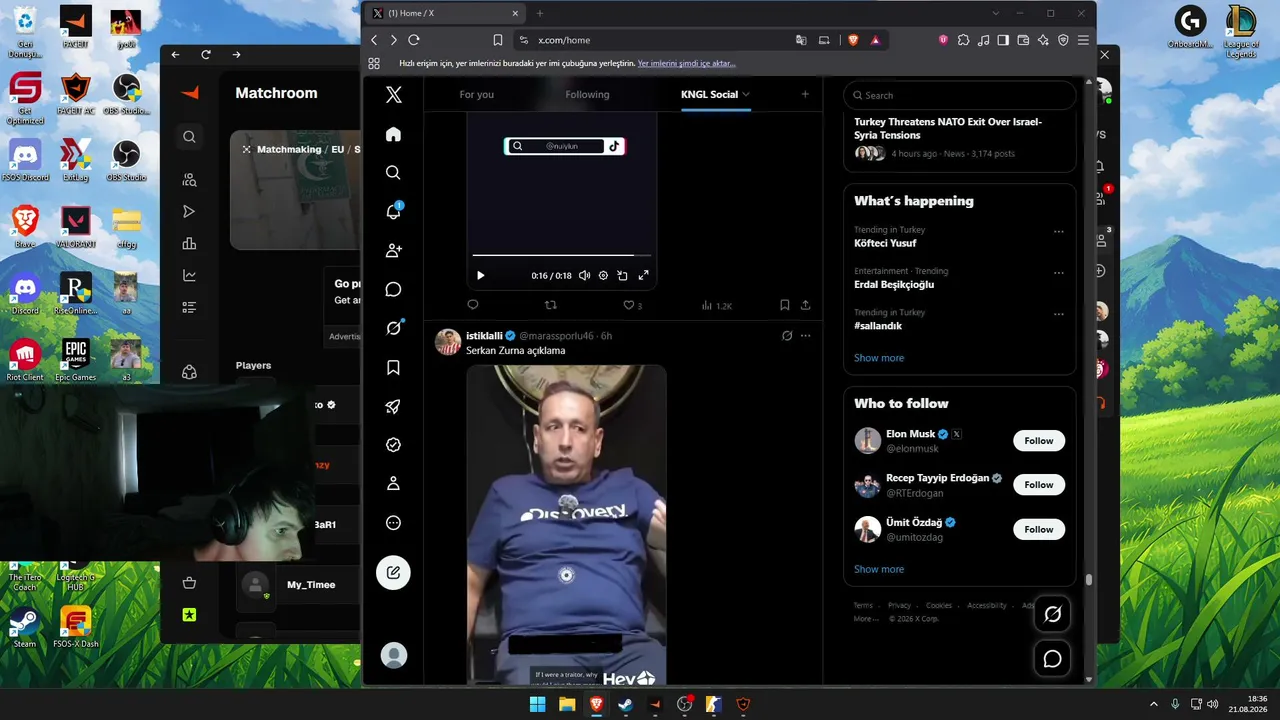Click the import bookmarks link
1280x720 pixels.
click(686, 63)
